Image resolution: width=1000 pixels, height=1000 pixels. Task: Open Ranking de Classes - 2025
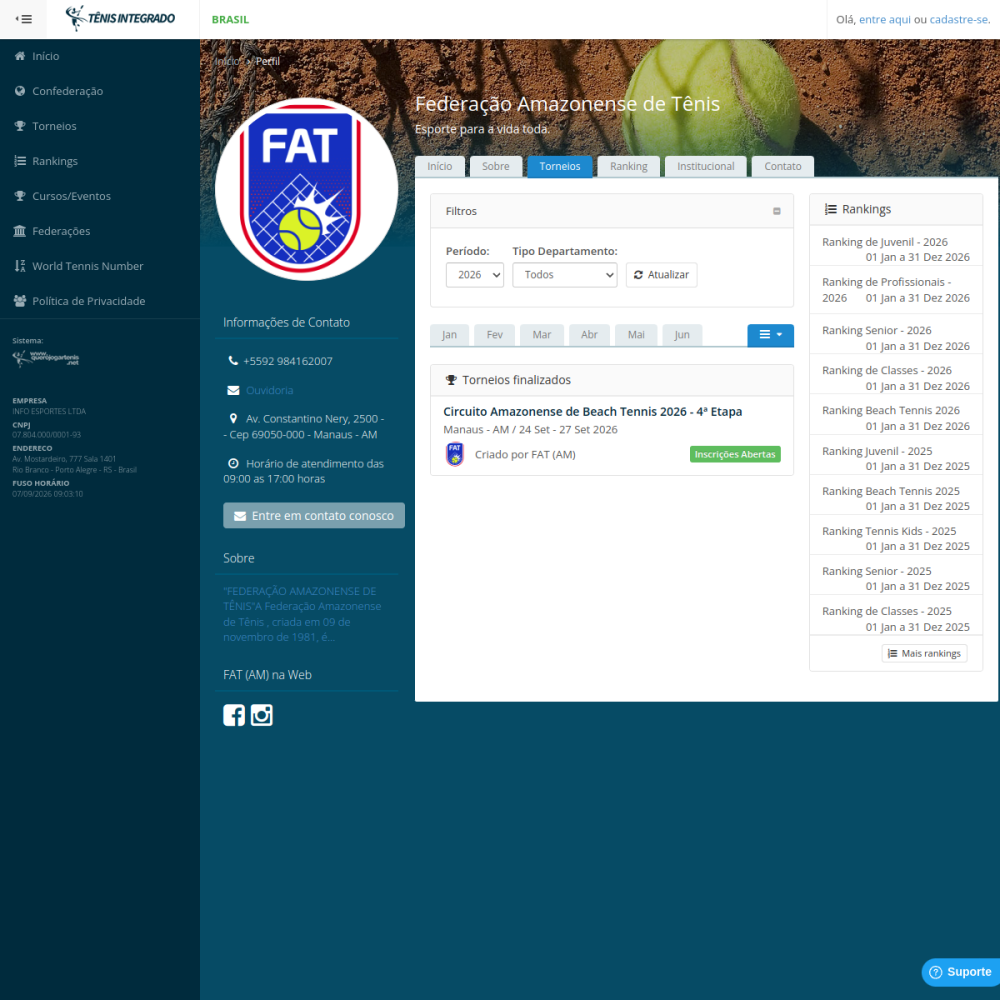pyautogui.click(x=895, y=619)
